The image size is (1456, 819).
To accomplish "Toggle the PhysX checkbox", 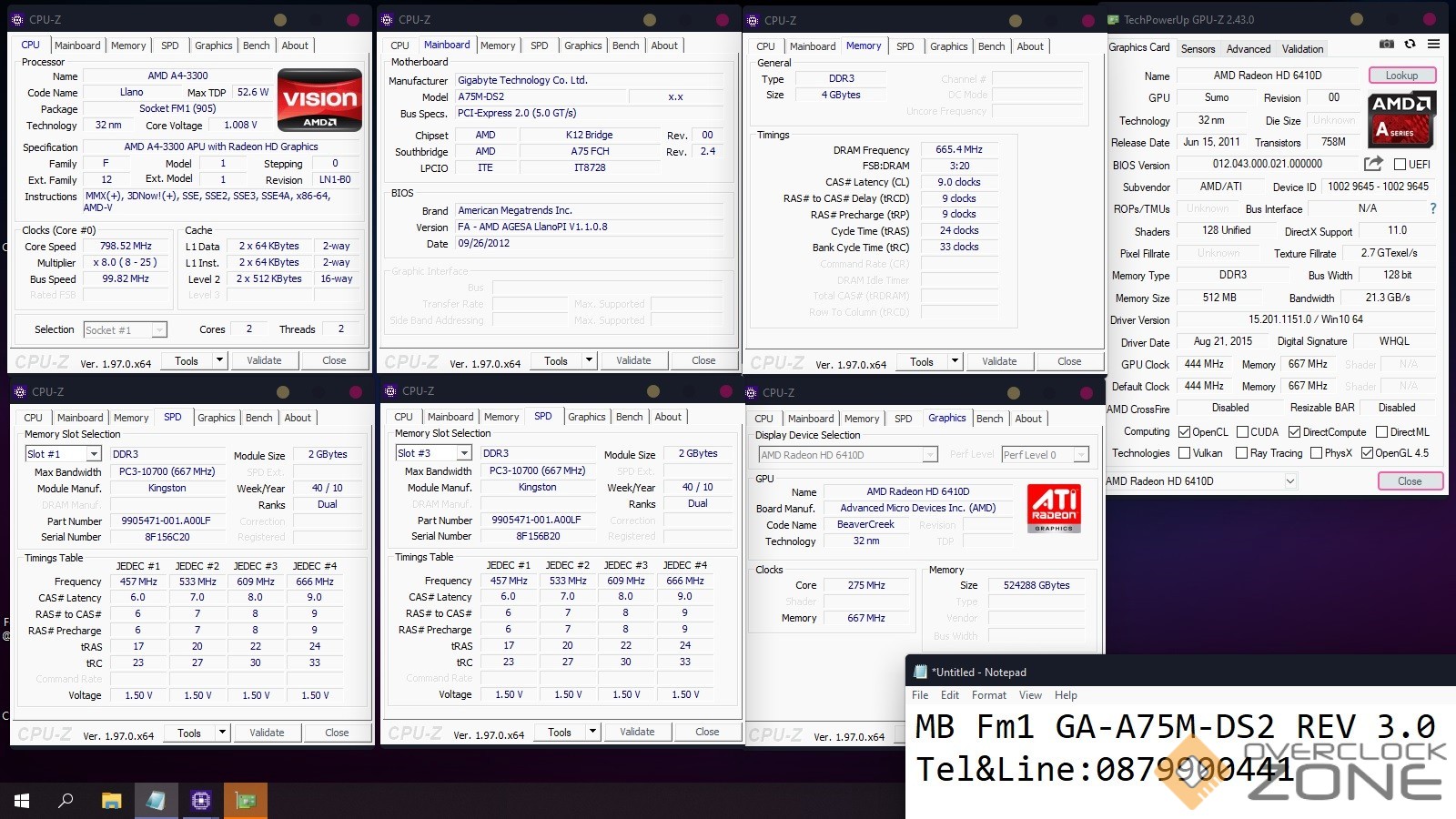I will click(x=1316, y=452).
